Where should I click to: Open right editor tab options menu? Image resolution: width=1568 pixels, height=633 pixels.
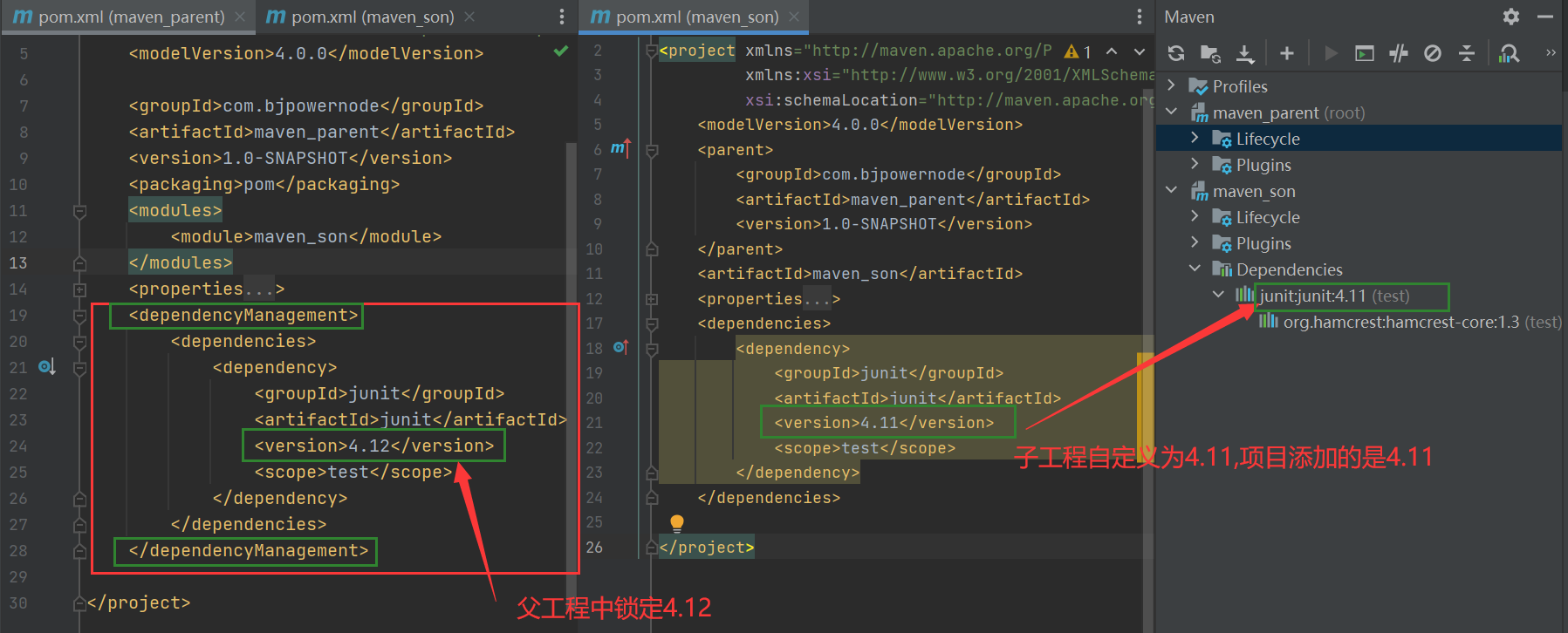(1140, 17)
